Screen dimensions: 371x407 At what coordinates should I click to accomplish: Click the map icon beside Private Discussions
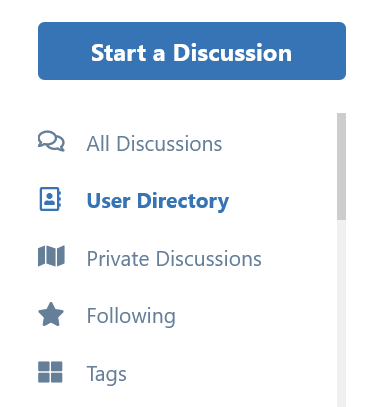[x=51, y=256]
